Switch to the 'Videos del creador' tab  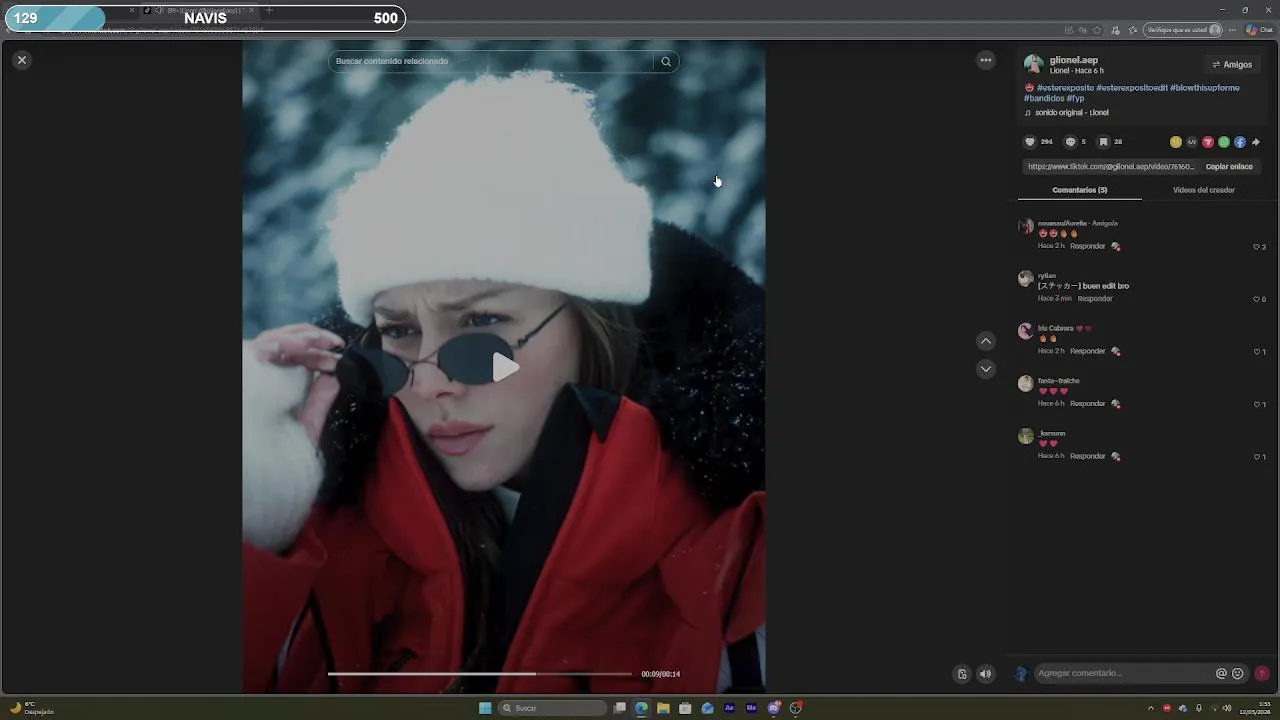(x=1203, y=190)
